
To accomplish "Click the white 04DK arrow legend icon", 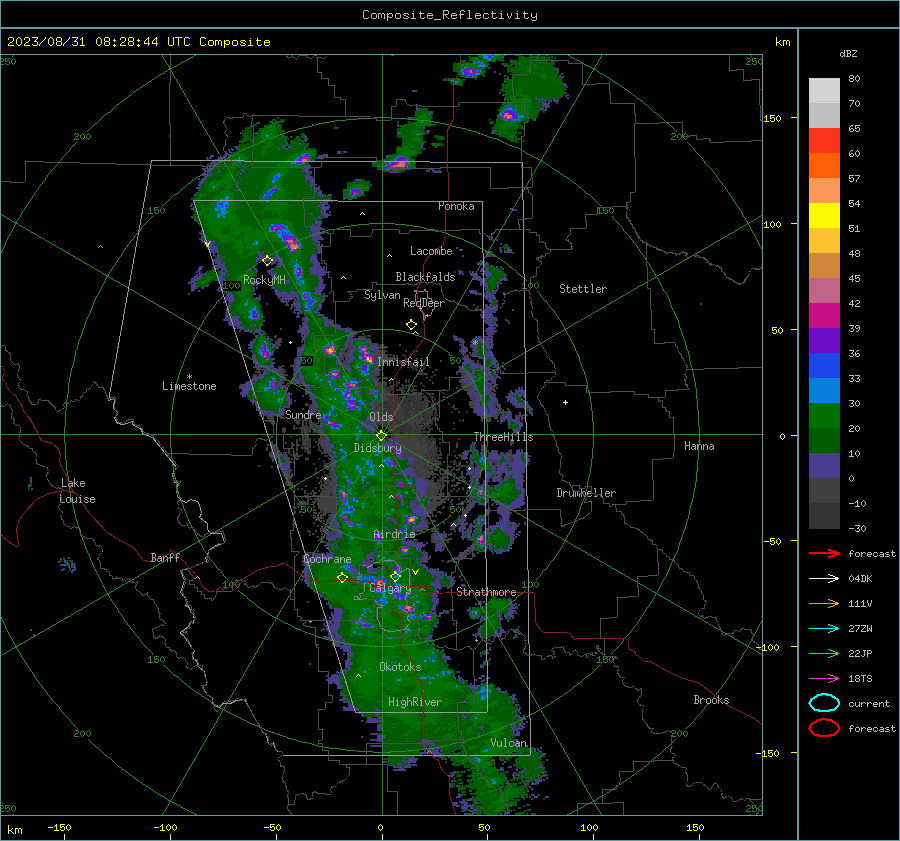I will (824, 578).
